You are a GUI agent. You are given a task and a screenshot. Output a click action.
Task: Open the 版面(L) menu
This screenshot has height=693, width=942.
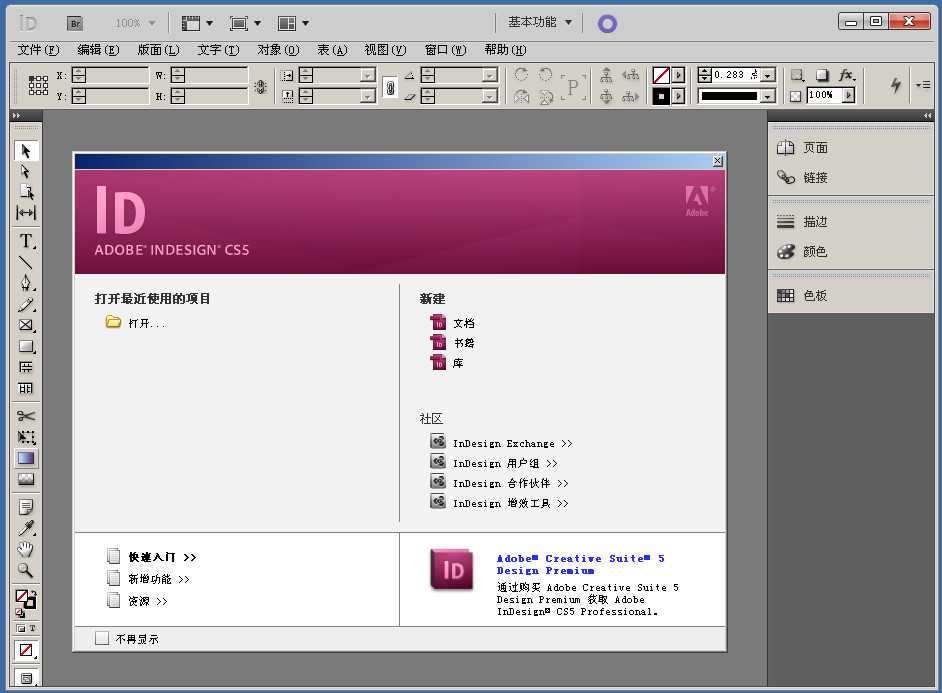pyautogui.click(x=159, y=50)
